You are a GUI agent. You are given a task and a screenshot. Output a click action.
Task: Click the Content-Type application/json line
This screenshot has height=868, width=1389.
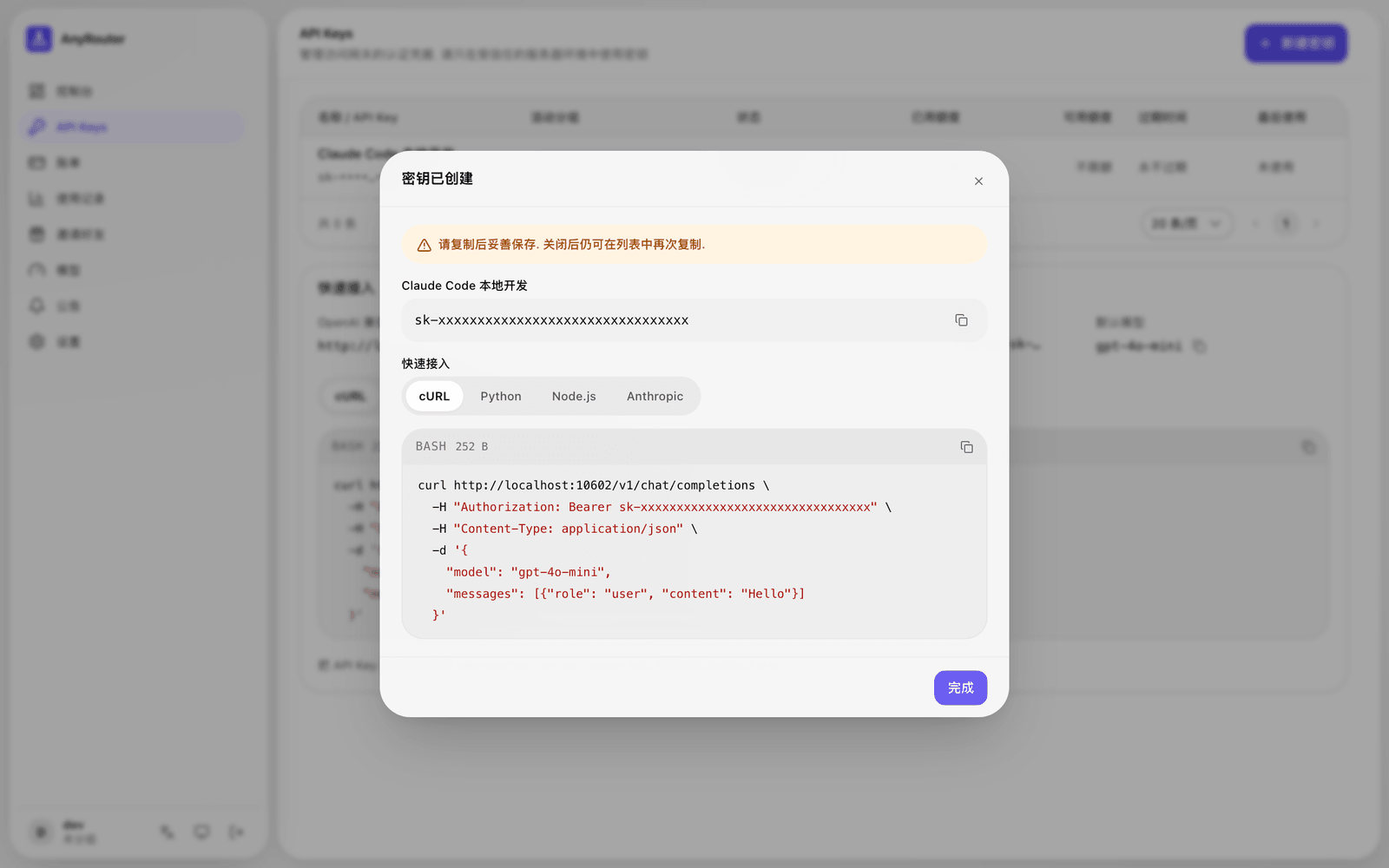564,529
